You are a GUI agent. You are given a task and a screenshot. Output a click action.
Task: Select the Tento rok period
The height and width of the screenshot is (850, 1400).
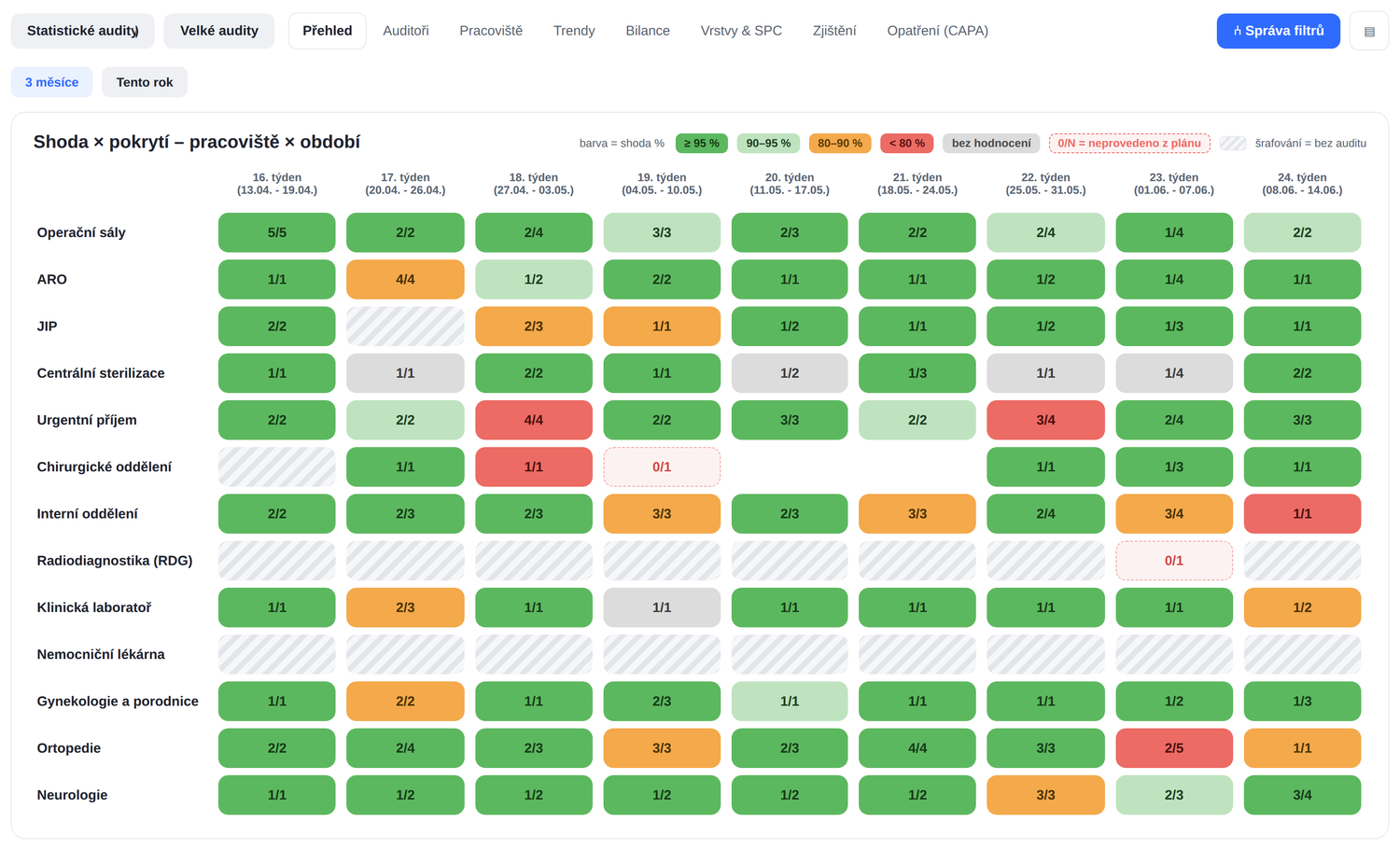145,82
